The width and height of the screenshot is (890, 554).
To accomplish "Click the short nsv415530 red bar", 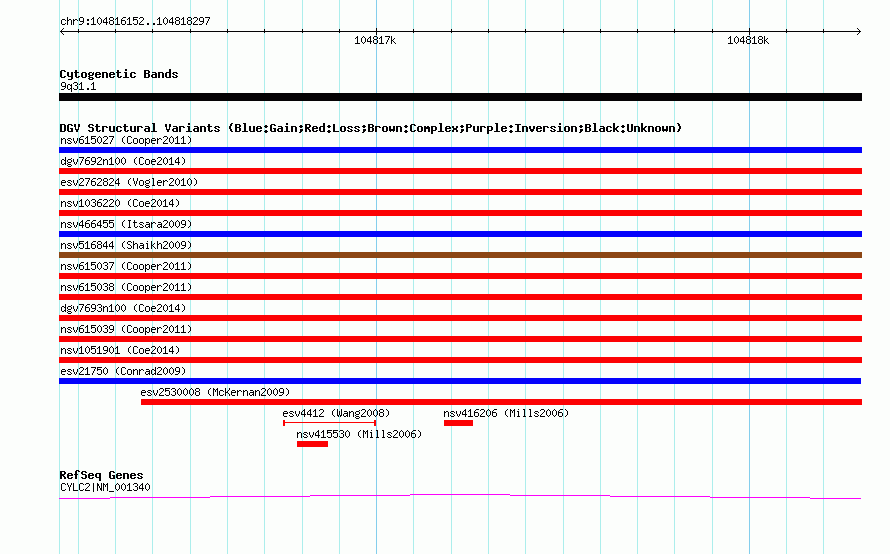I will pos(312,444).
